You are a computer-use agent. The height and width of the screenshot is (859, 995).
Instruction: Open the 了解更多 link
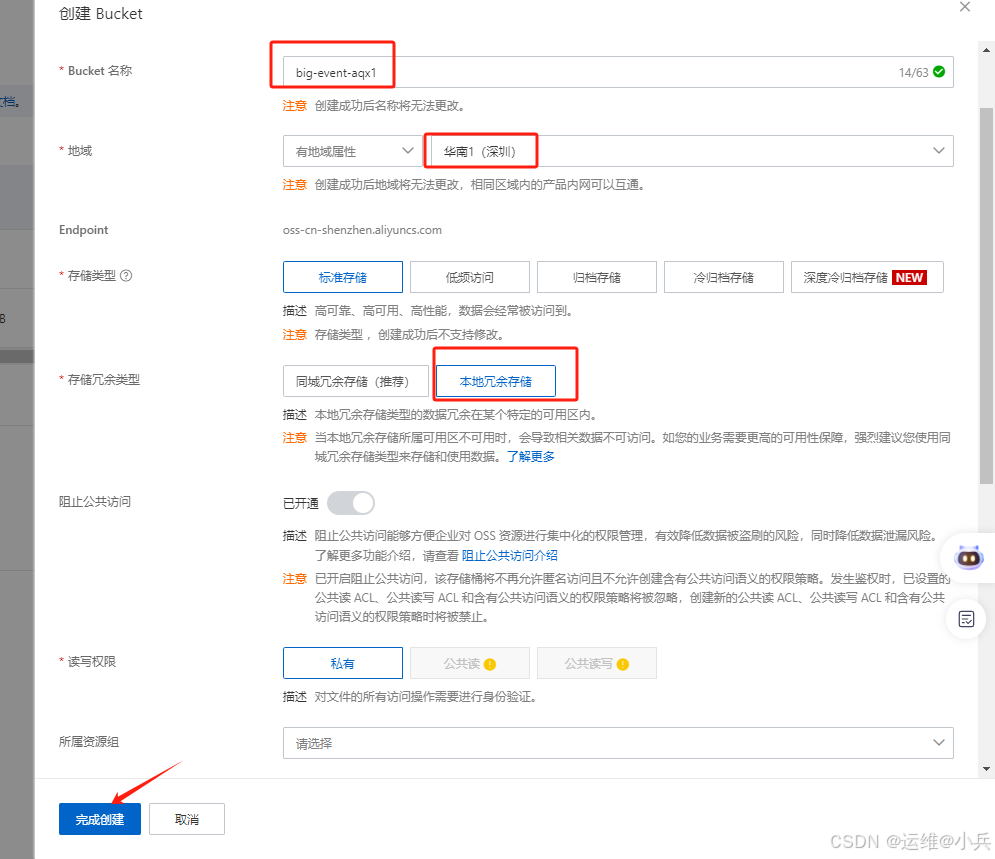[530, 457]
